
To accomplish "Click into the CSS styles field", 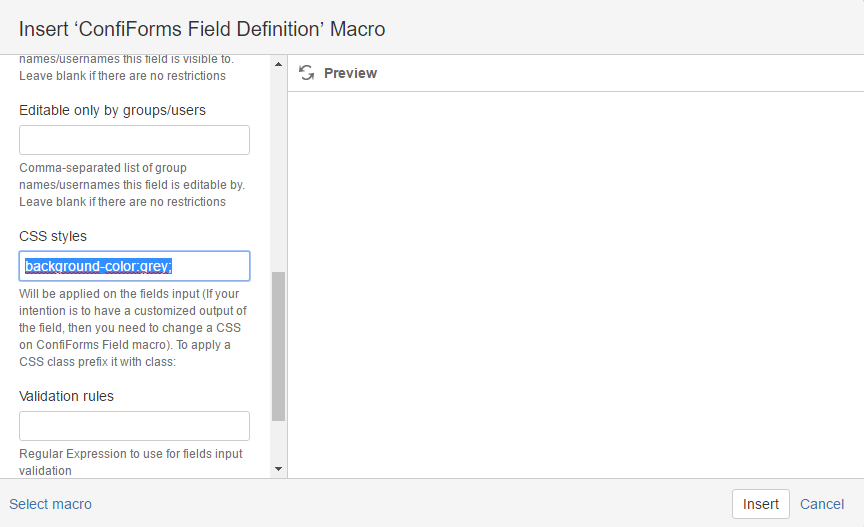I will pos(134,266).
